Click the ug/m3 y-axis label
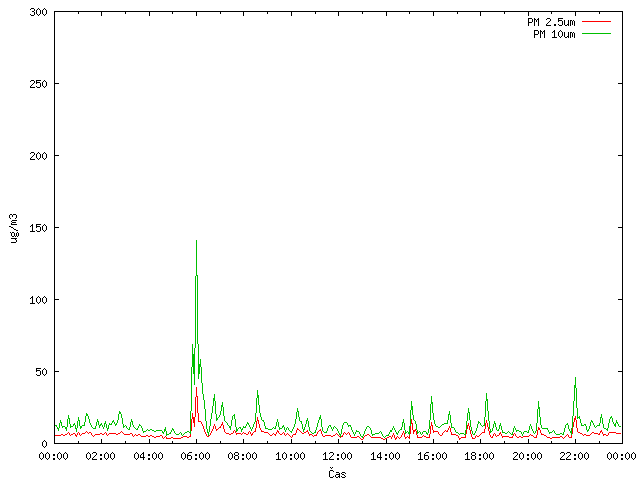The image size is (640, 480). [x=14, y=228]
